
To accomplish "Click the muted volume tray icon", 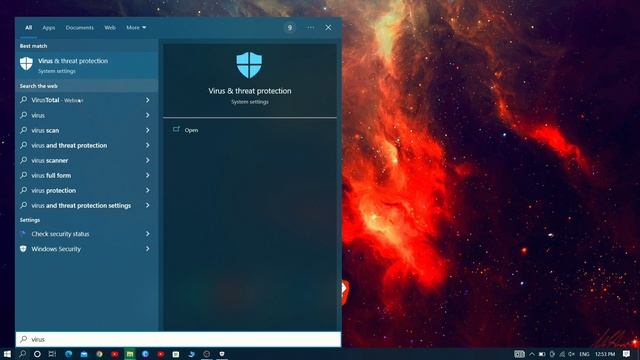I will (572, 354).
